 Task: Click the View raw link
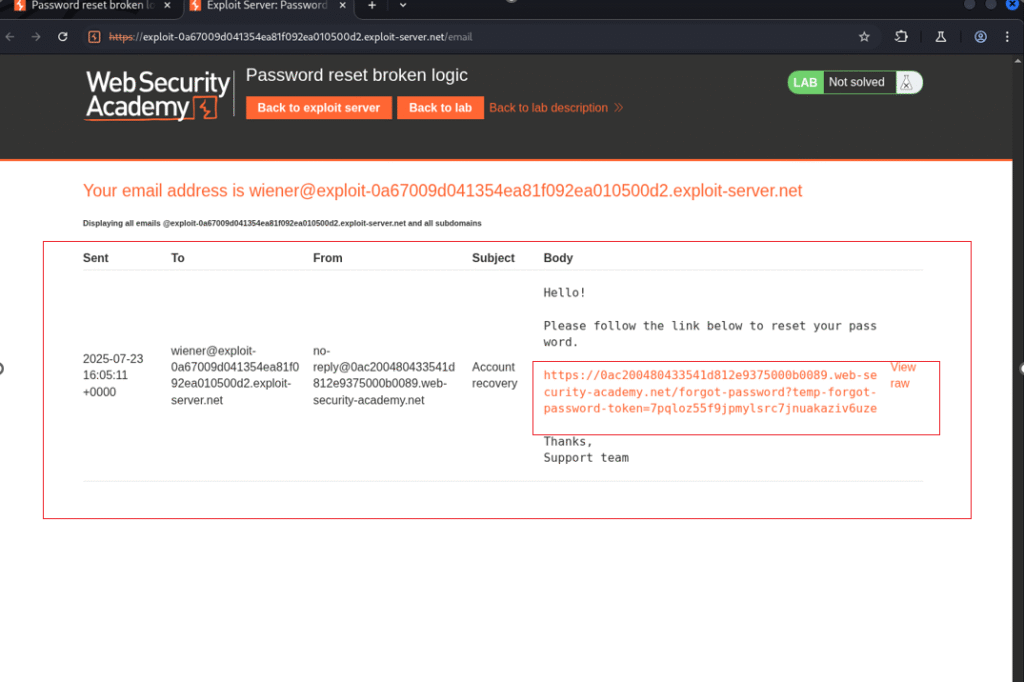(903, 375)
